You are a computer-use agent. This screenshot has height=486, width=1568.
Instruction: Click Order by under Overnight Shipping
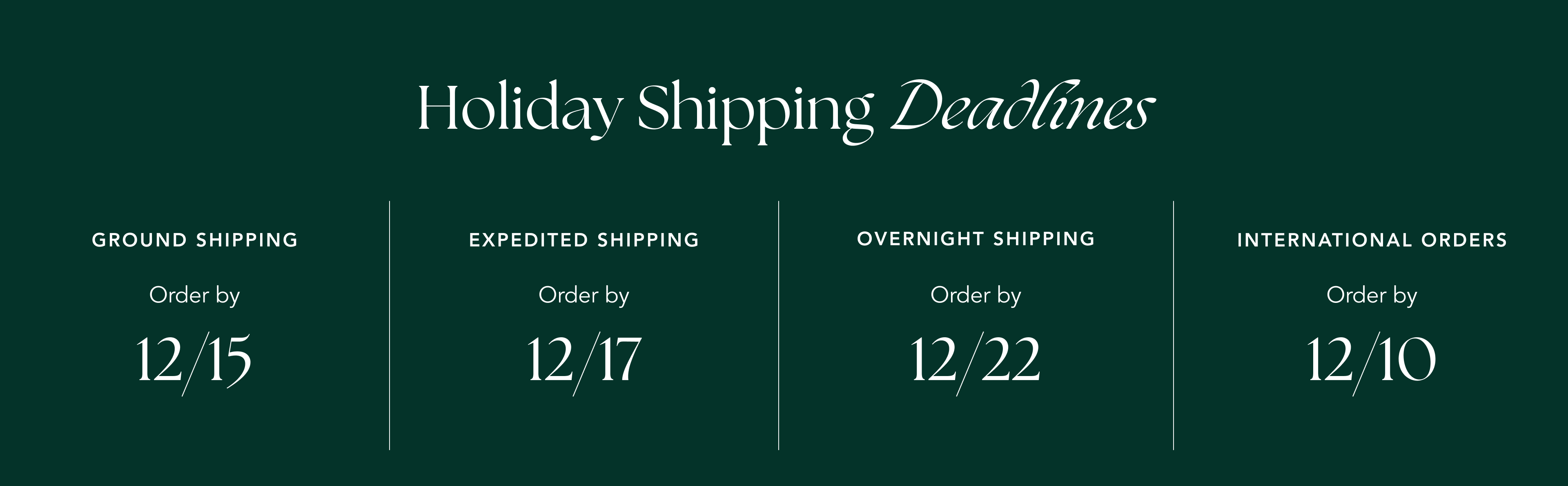[976, 296]
